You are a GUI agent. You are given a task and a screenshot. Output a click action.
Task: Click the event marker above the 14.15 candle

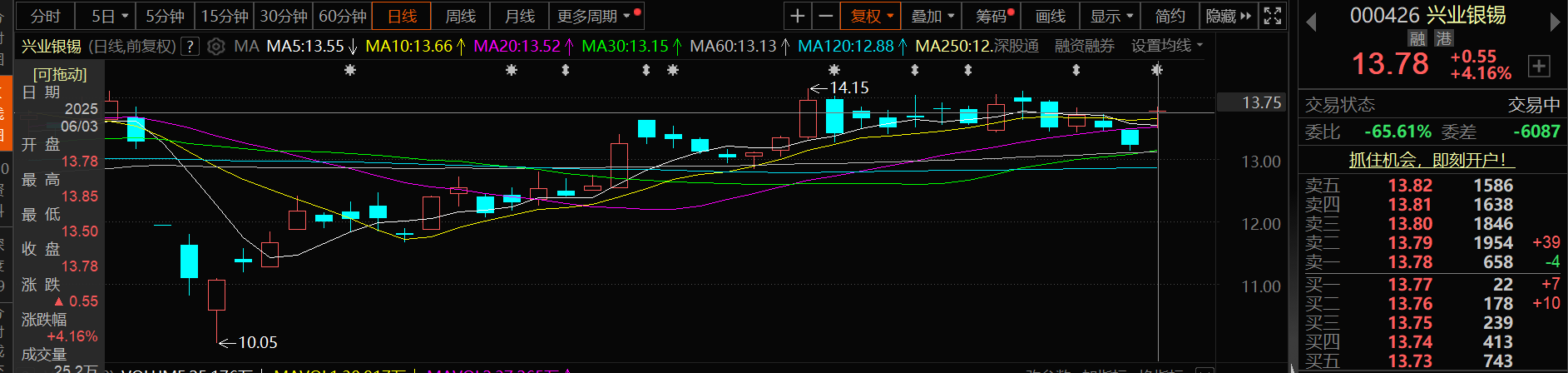click(x=833, y=70)
